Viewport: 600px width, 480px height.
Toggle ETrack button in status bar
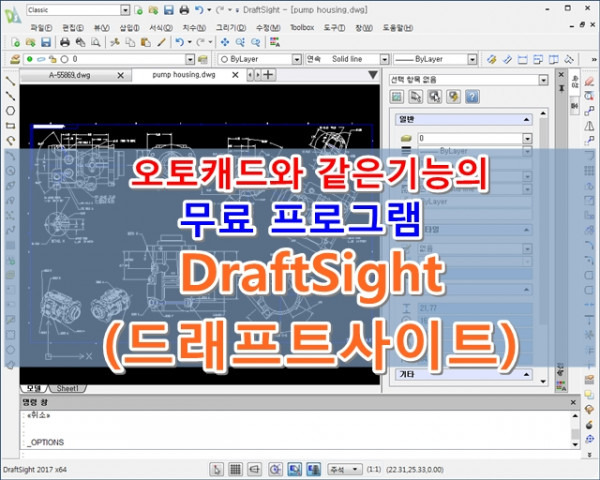tap(314, 469)
